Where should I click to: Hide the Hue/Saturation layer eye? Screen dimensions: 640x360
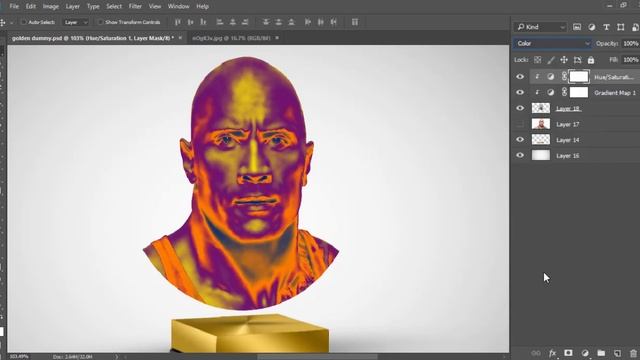click(520, 77)
